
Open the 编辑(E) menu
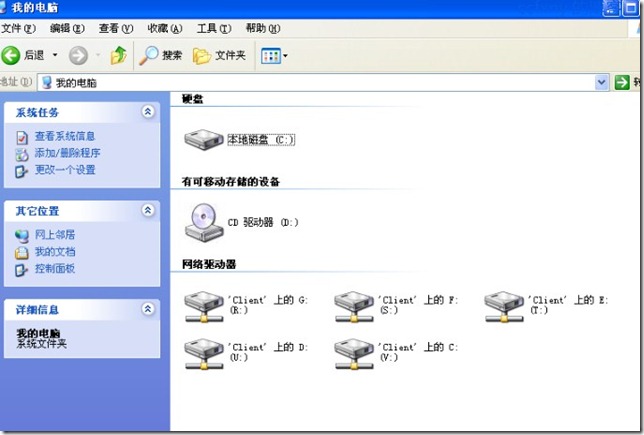pyautogui.click(x=67, y=28)
